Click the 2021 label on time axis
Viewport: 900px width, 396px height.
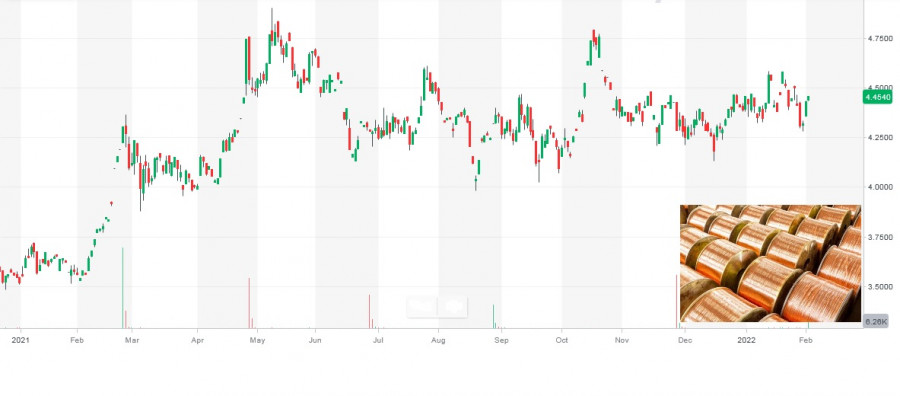pos(21,340)
